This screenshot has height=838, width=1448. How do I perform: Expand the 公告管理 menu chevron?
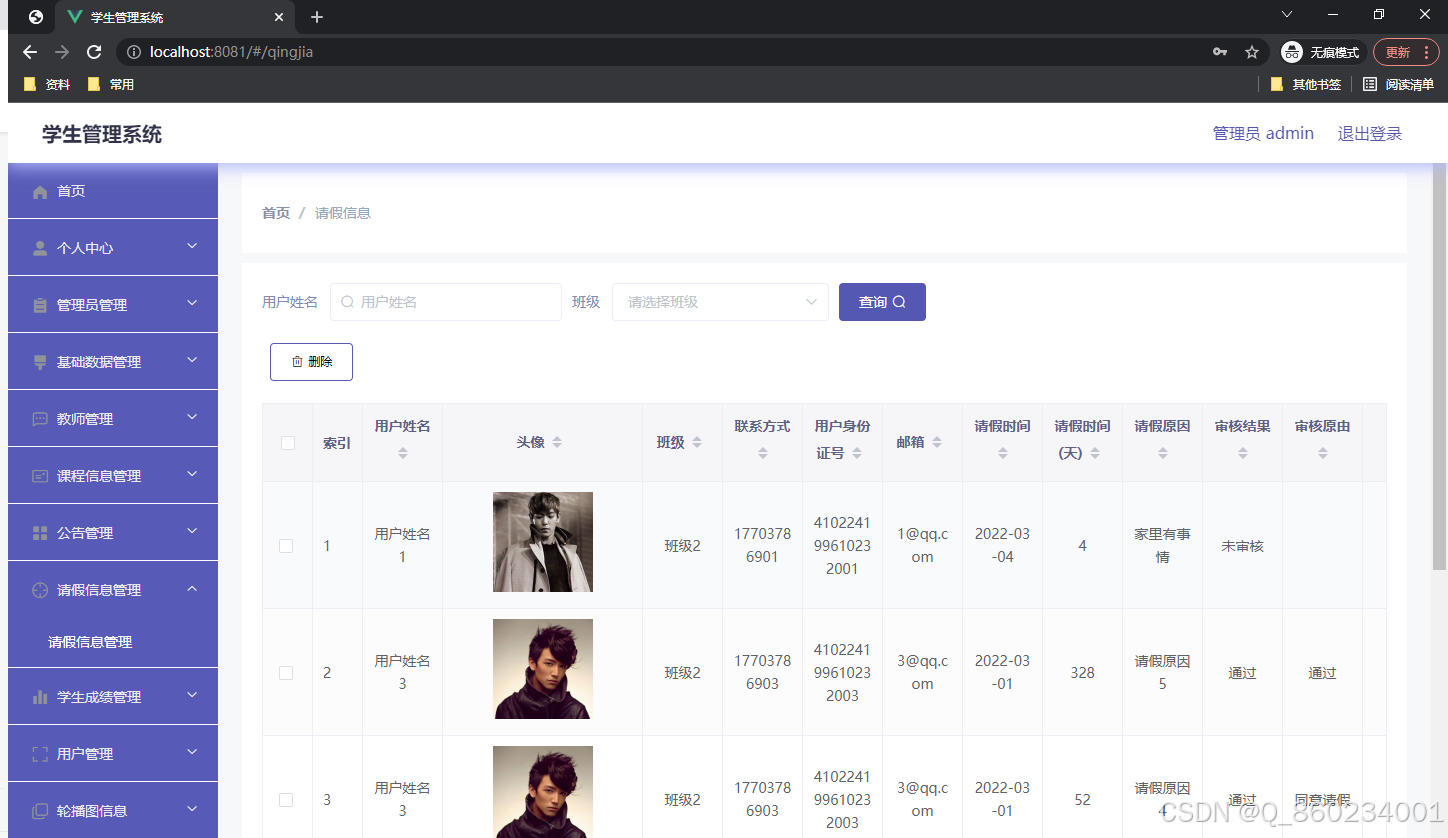click(192, 531)
